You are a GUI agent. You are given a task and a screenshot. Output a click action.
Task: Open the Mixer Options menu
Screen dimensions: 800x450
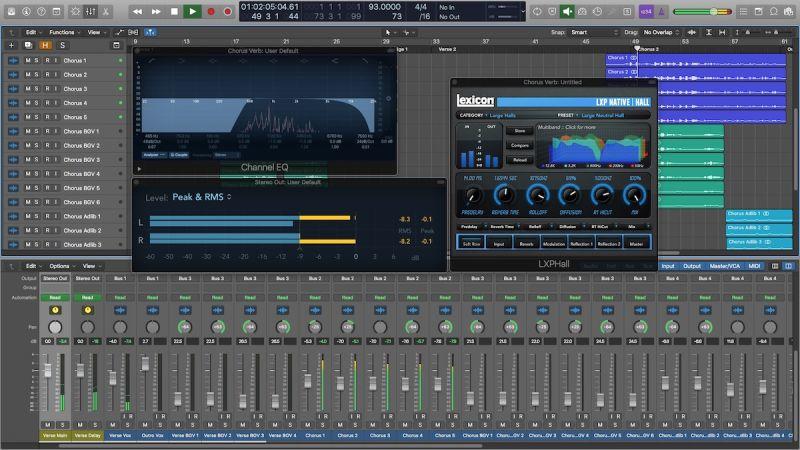62,266
